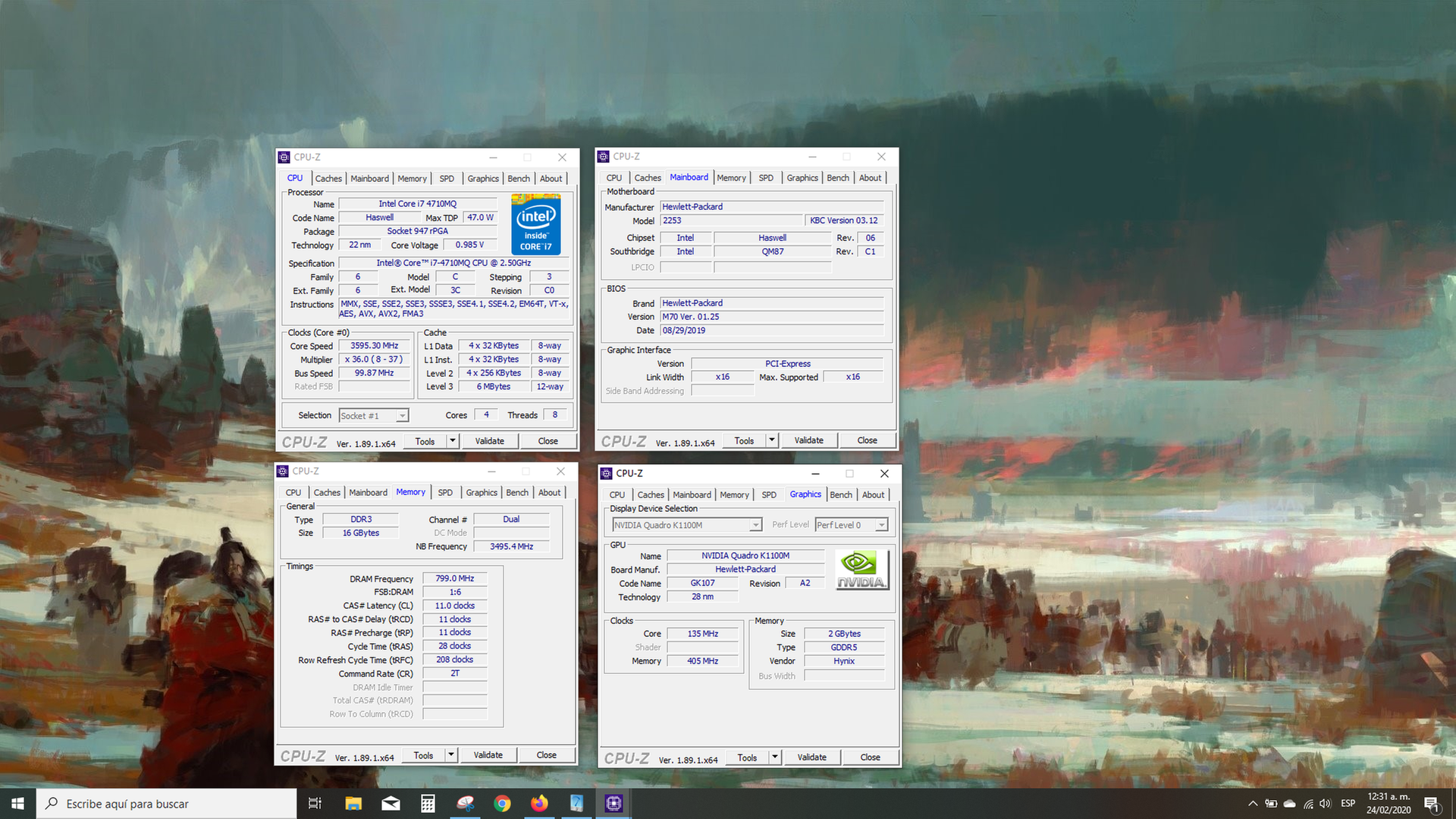Viewport: 1456px width, 819px height.
Task: Click the 'Intel Core i7 4710MQ' name field
Action: click(417, 203)
